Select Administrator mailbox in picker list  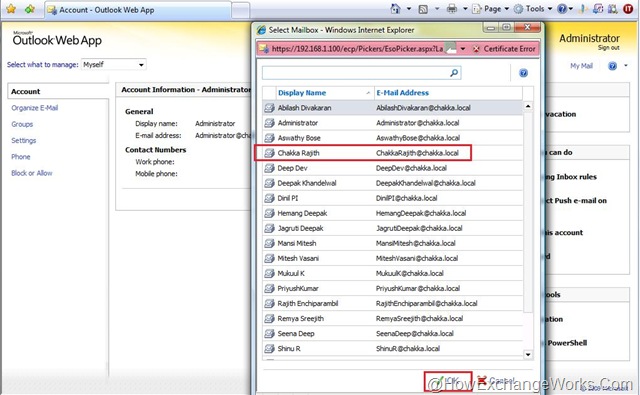click(392, 123)
